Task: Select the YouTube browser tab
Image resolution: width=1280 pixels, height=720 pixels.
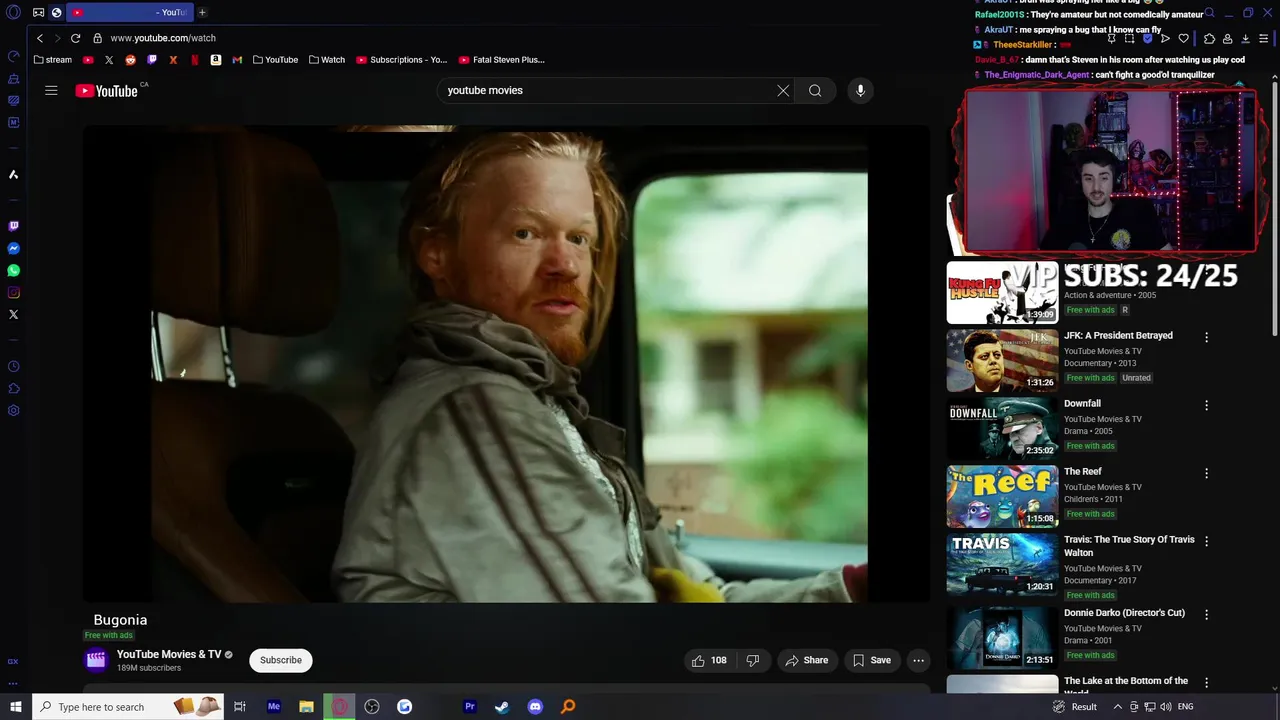Action: pos(130,12)
